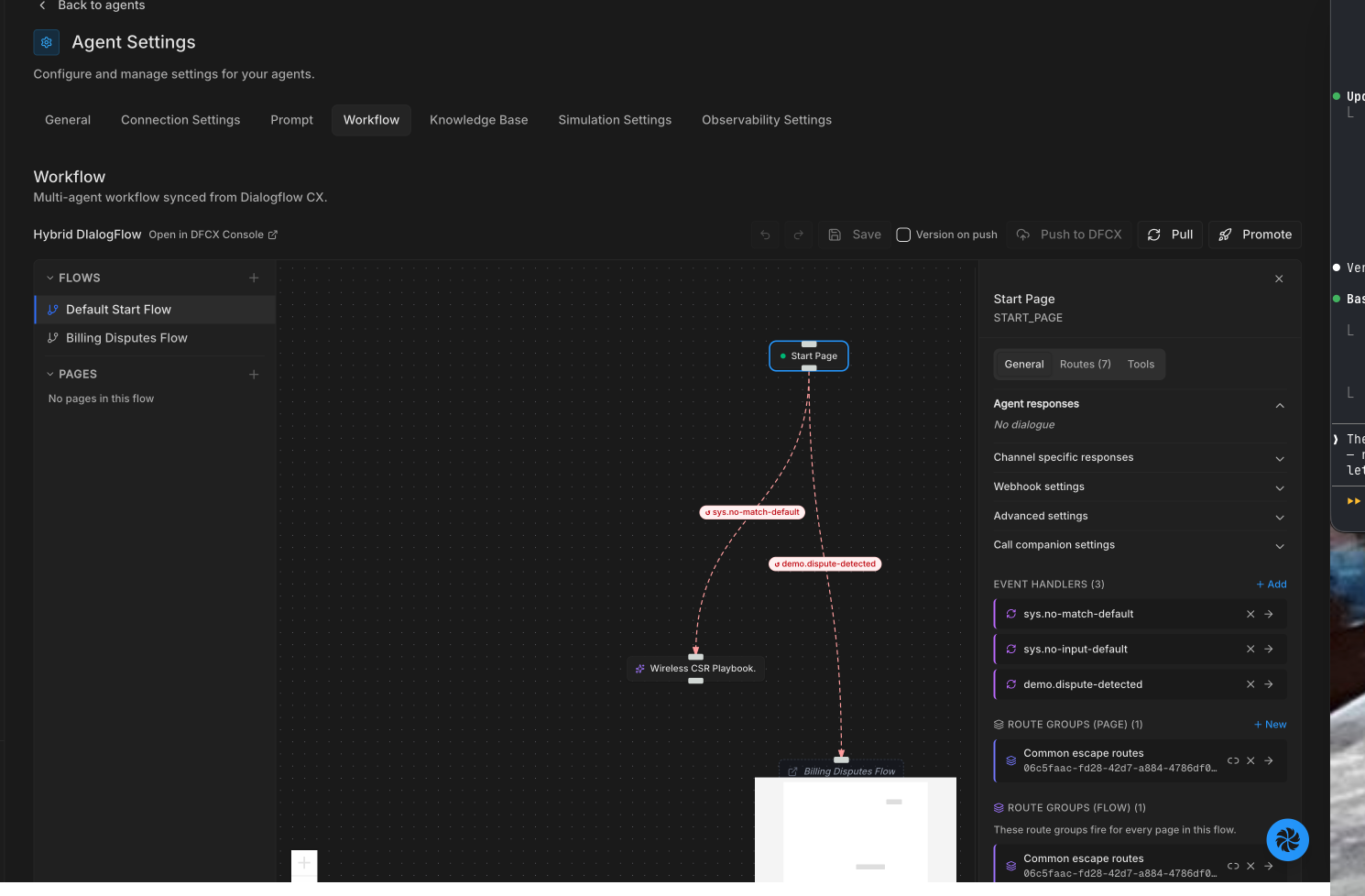Viewport: 1365px width, 896px height.
Task: Select the Workflow tab
Action: [371, 120]
